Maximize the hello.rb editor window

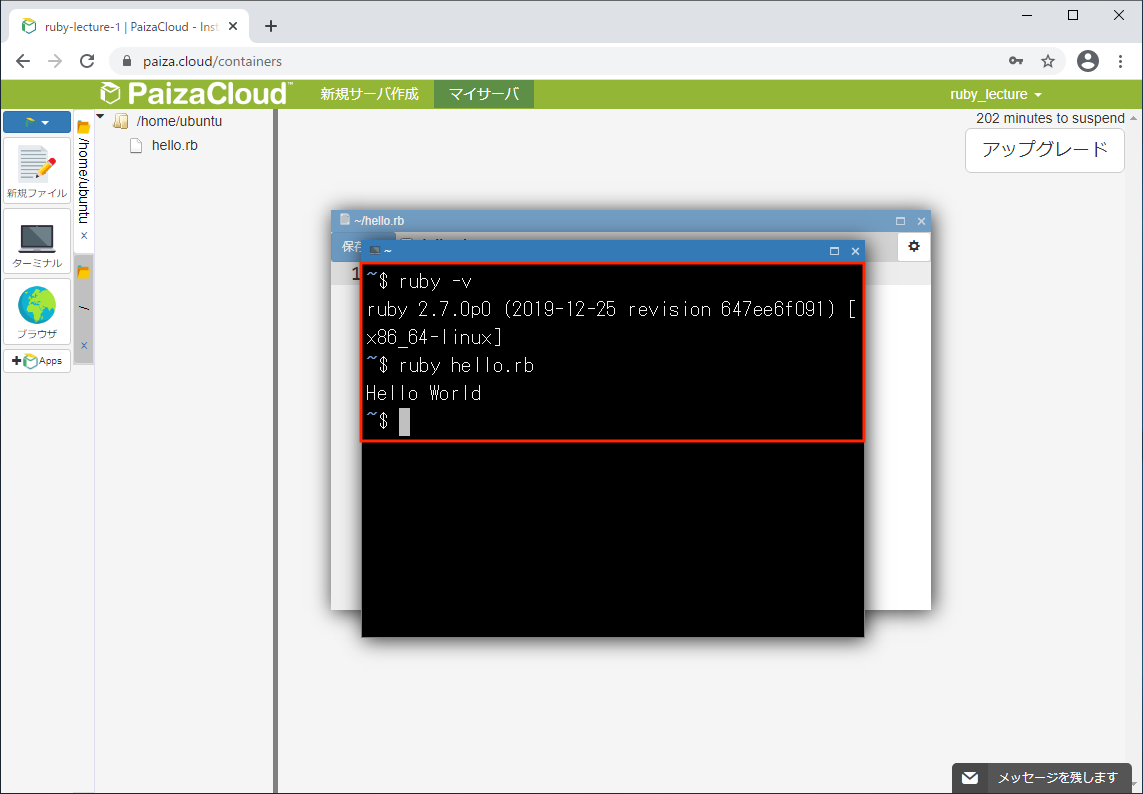(x=900, y=221)
